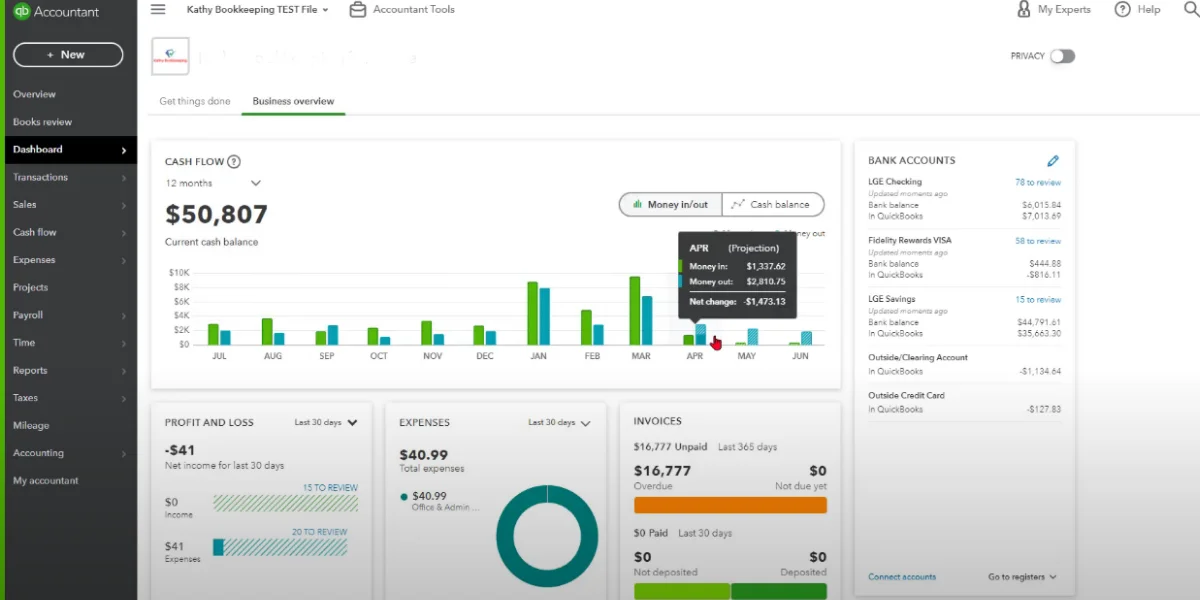
Task: Expand the Reports sidebar submenu
Action: [124, 370]
